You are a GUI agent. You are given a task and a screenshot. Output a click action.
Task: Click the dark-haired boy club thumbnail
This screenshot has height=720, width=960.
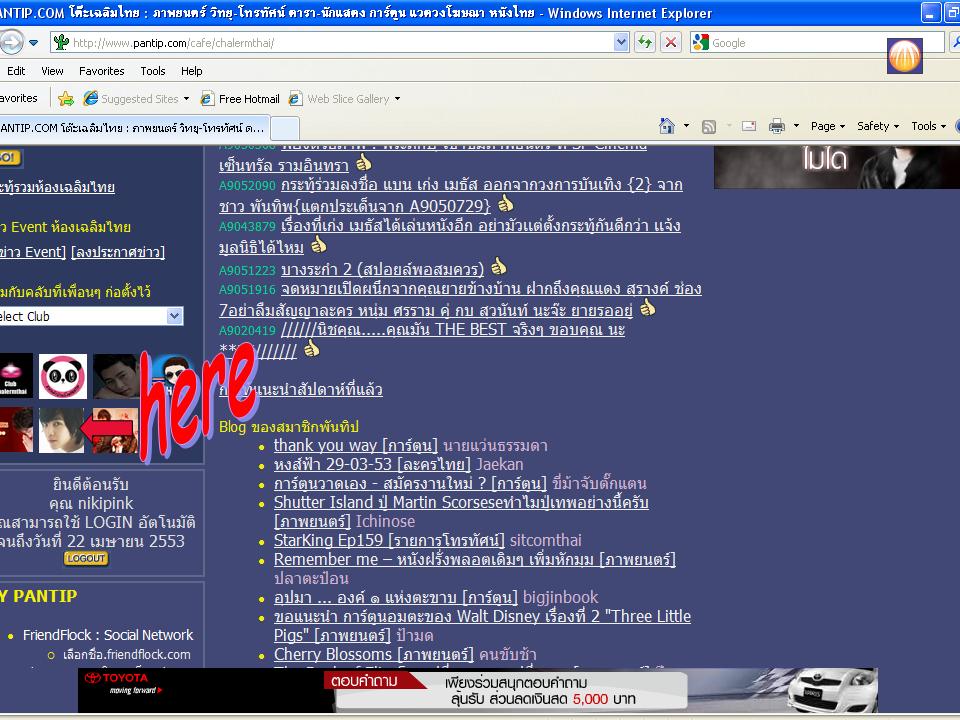(x=61, y=430)
